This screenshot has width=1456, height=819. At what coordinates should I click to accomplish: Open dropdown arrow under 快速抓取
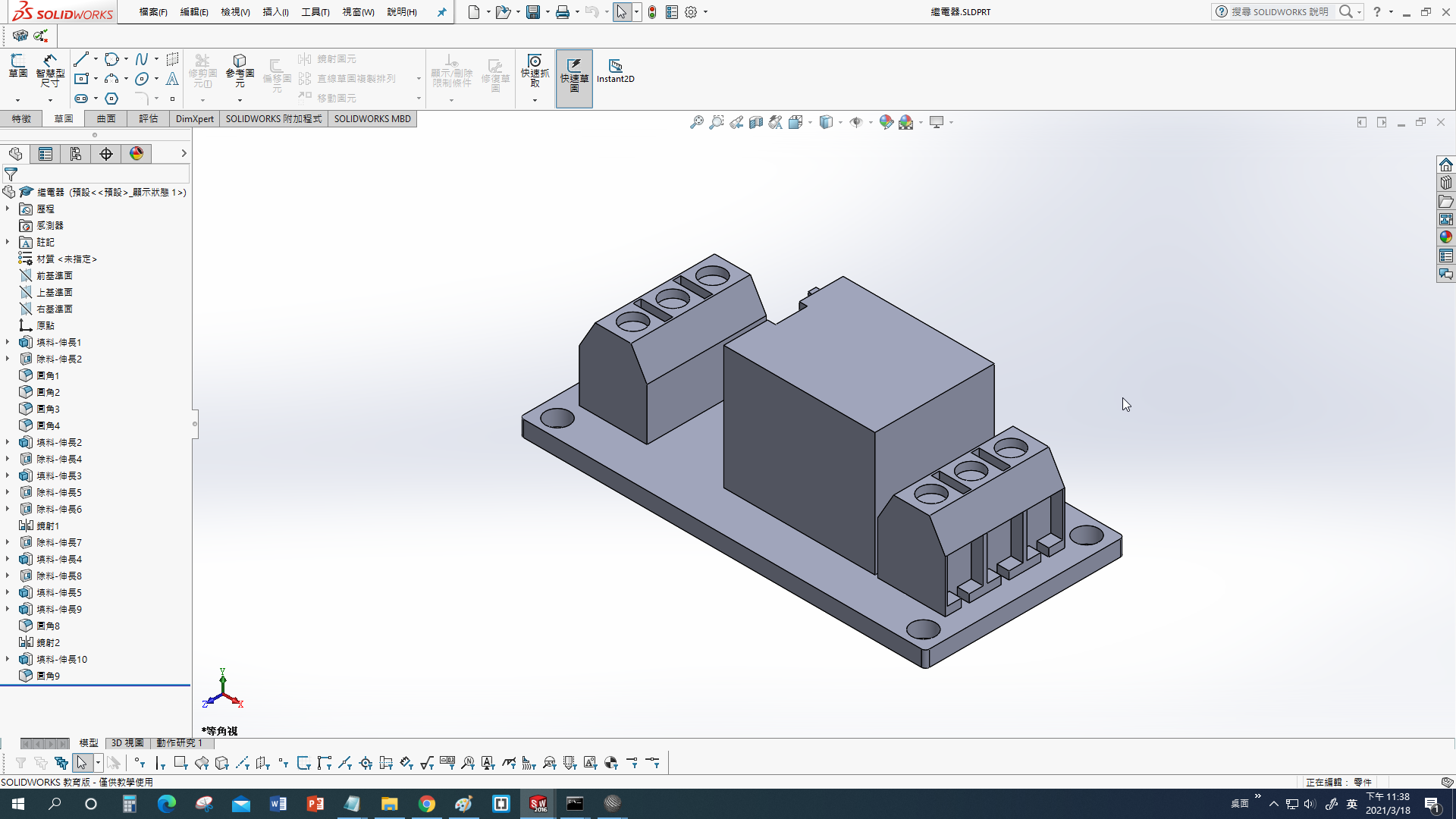tap(535, 100)
